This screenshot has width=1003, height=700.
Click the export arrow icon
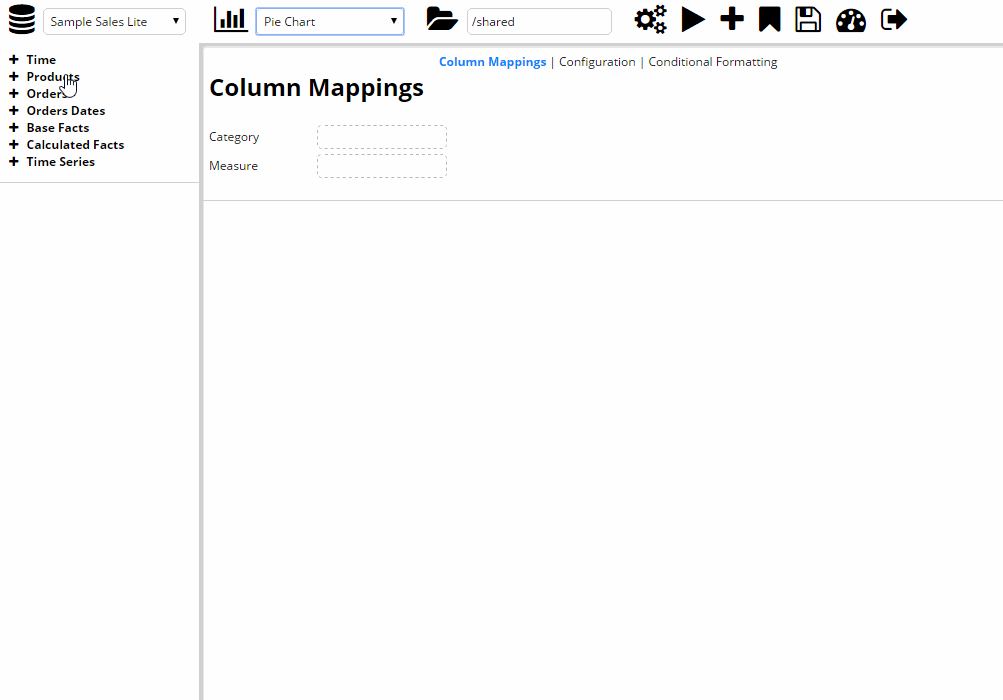click(x=894, y=19)
